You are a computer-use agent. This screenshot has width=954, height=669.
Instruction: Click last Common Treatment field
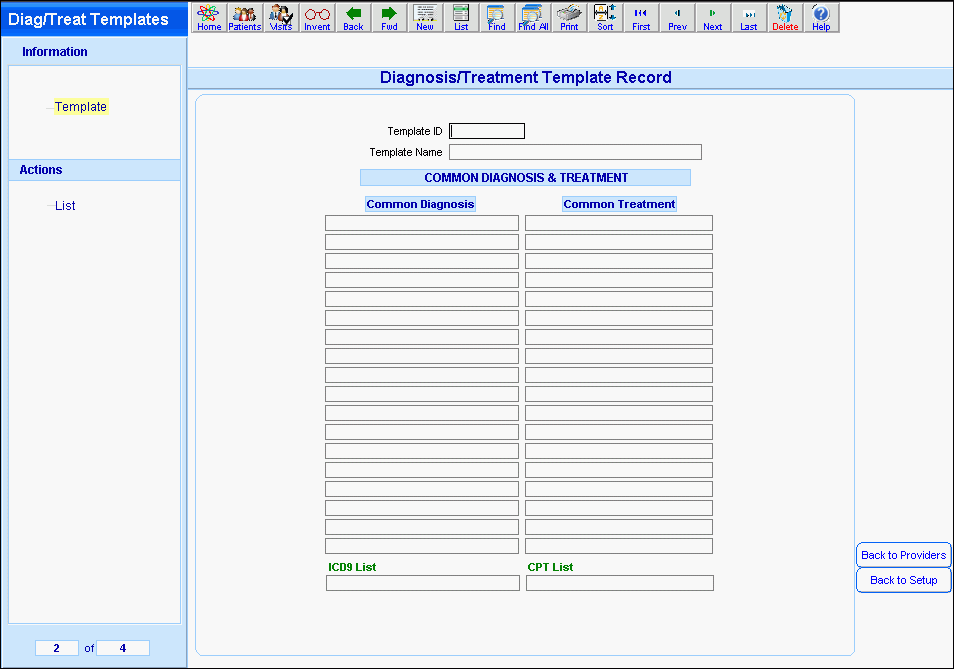pyautogui.click(x=619, y=546)
